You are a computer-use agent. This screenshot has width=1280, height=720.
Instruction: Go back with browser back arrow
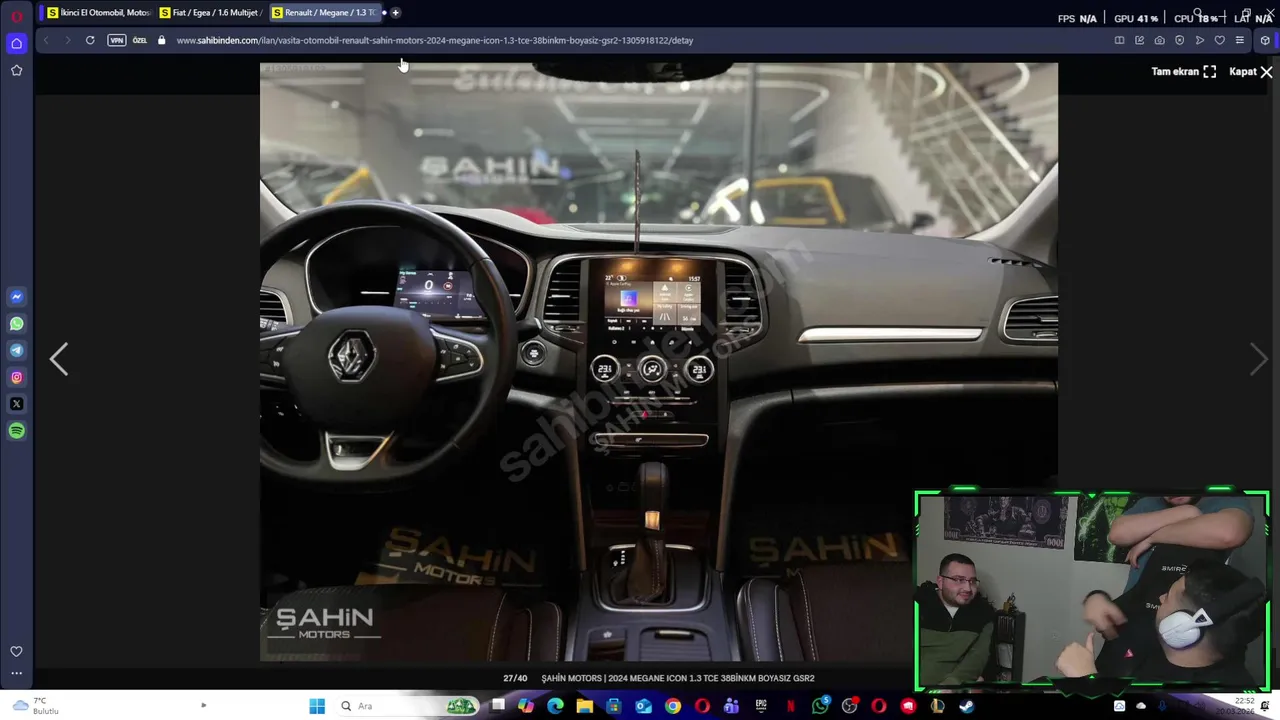pos(46,40)
